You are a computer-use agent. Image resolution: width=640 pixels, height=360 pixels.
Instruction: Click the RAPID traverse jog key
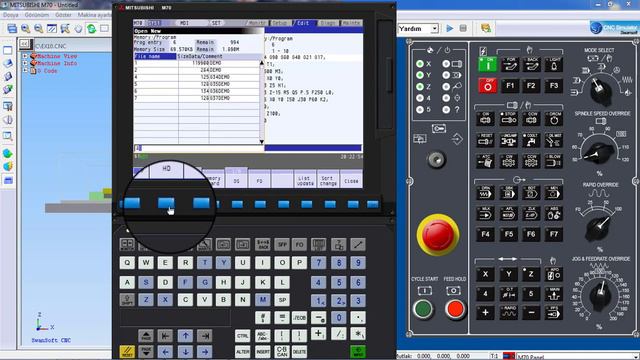[509, 313]
